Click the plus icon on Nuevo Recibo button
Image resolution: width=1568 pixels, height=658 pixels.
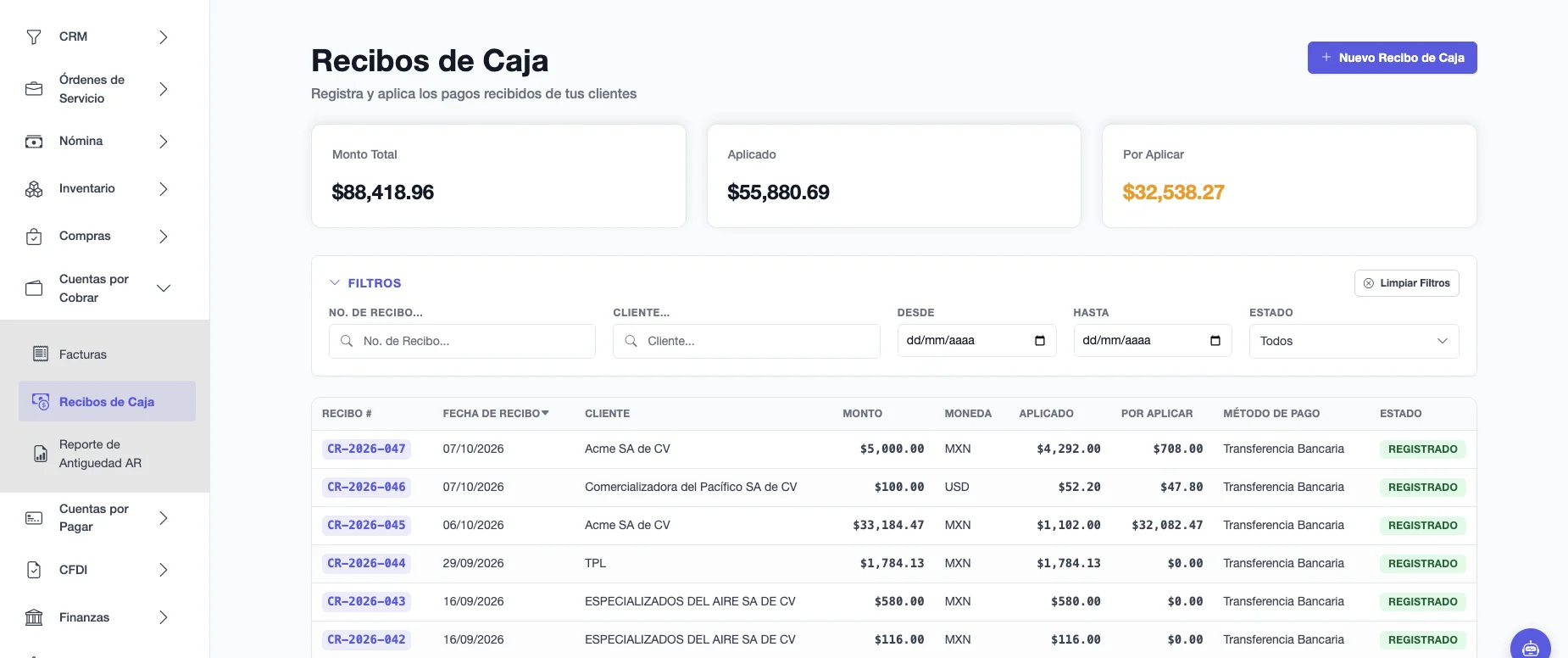click(x=1326, y=58)
